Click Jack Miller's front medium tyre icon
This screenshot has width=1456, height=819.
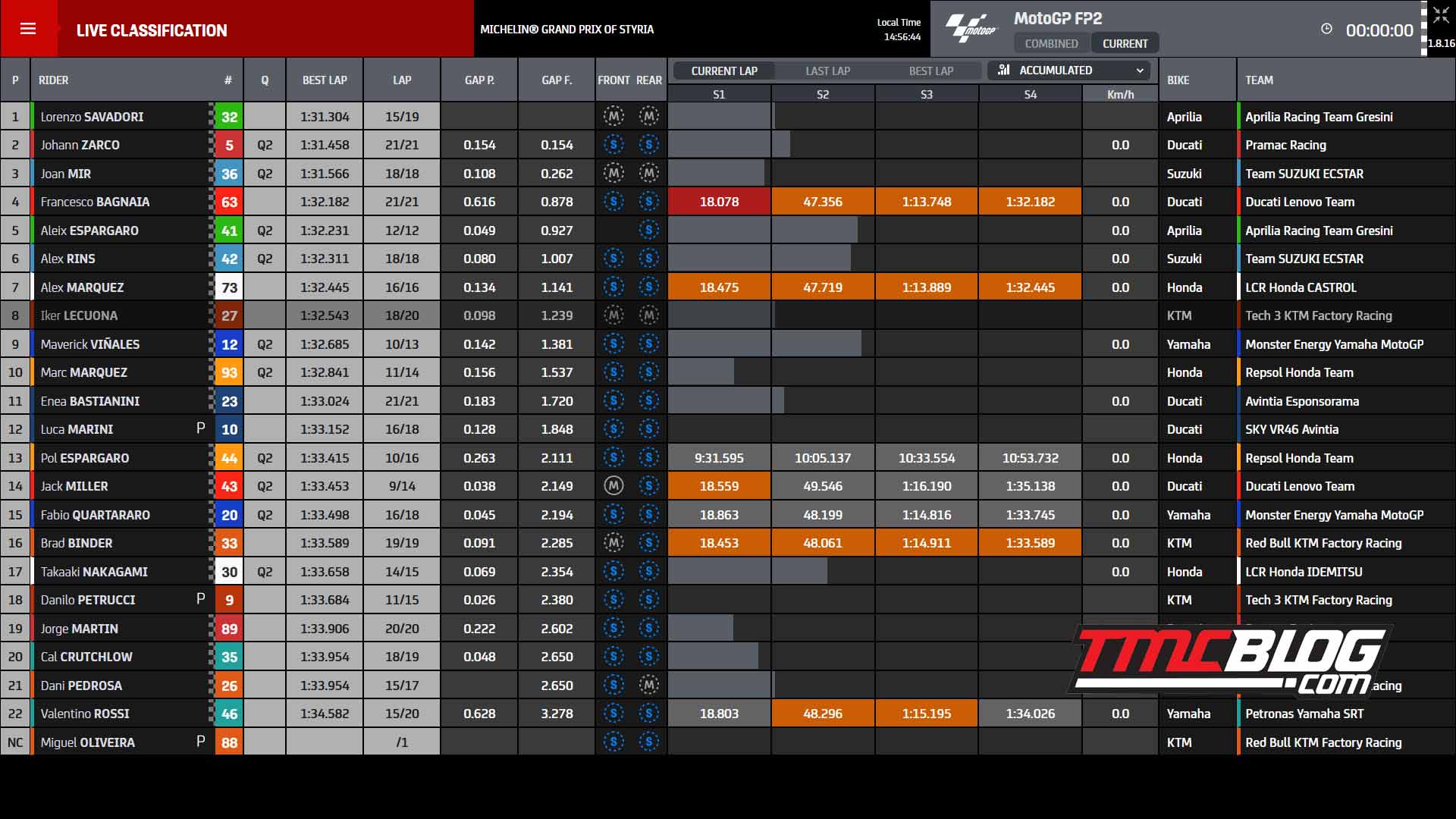pyautogui.click(x=613, y=486)
